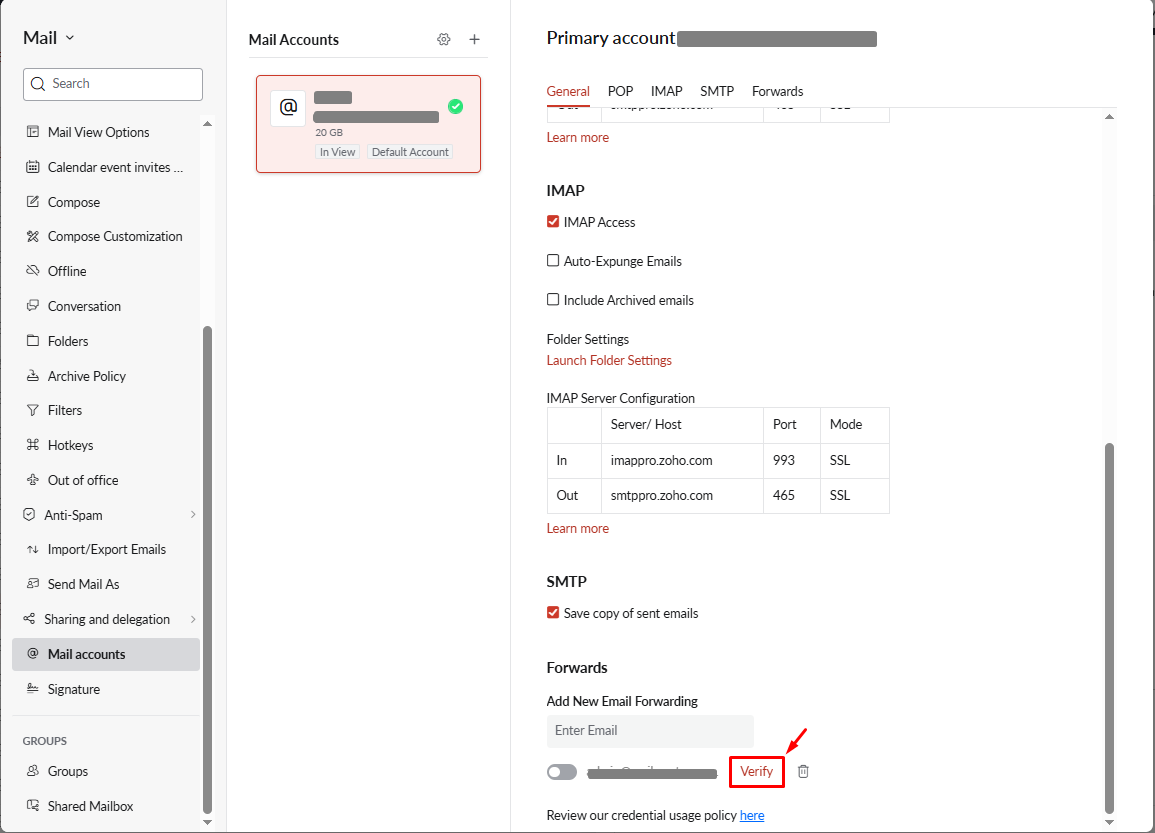Click the Out of office airplane icon
Screen dimensions: 1155x833
pos(32,480)
